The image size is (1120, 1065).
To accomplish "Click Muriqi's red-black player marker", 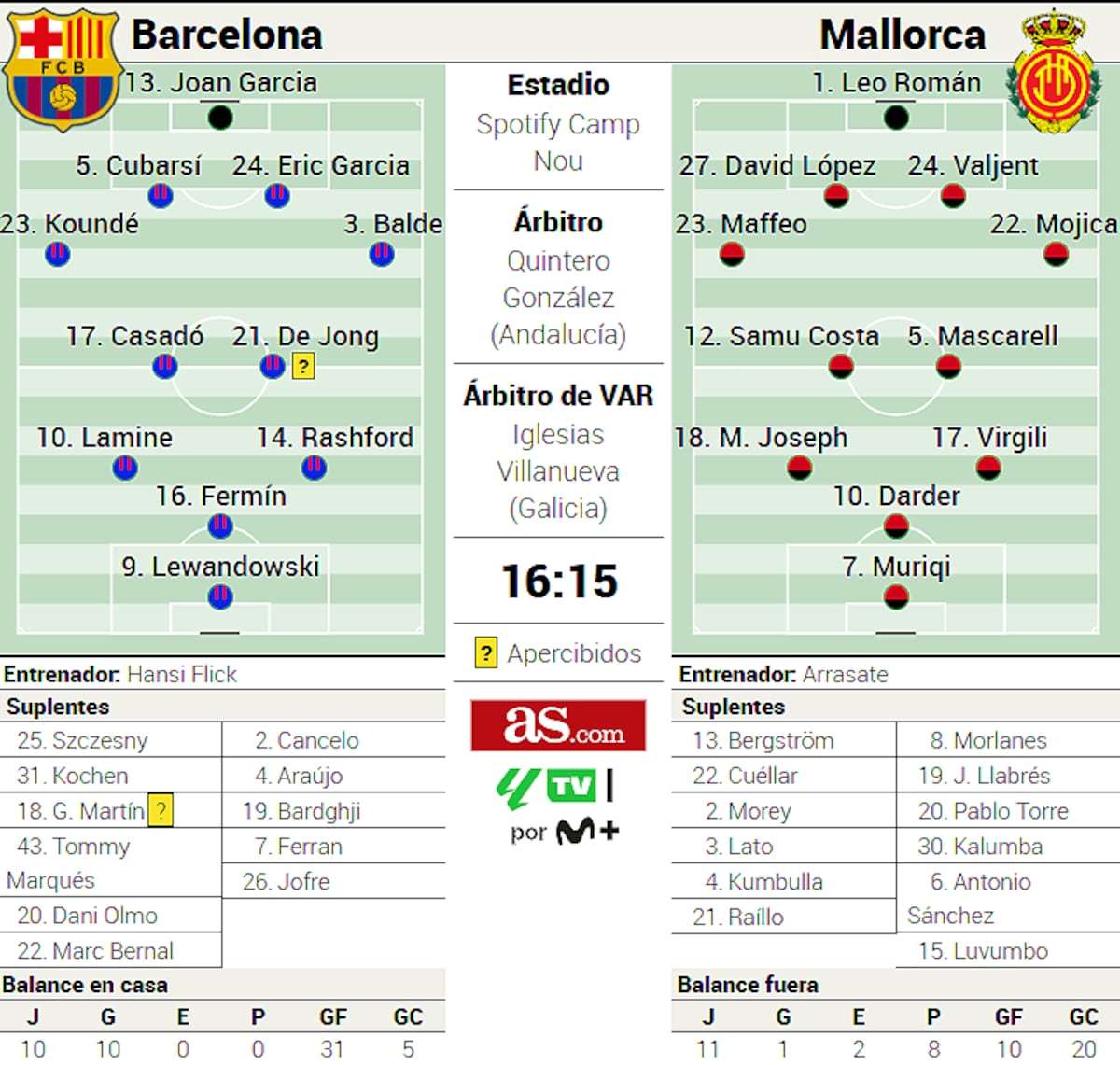I will click(896, 596).
